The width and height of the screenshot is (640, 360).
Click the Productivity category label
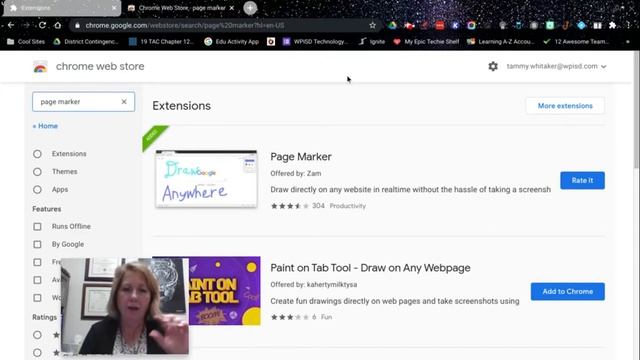(348, 206)
